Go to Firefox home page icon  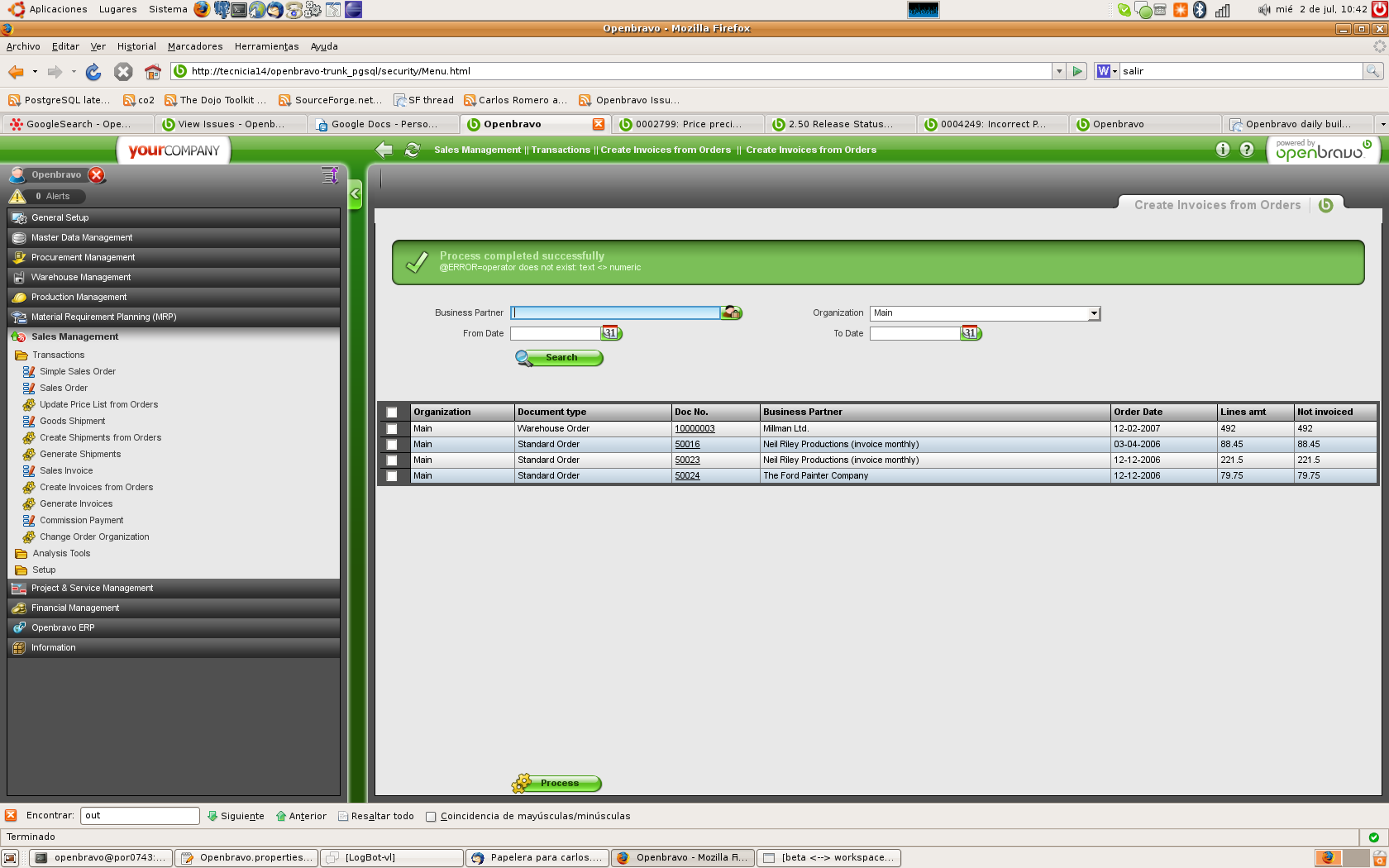coord(153,72)
